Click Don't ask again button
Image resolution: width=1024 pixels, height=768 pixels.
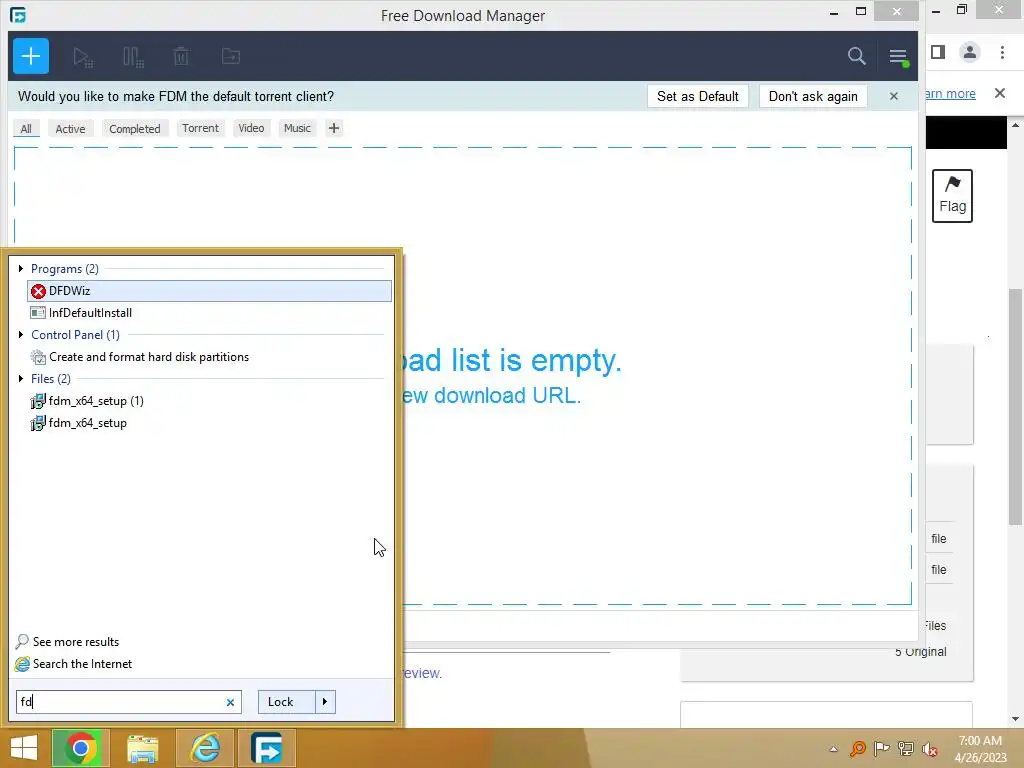(812, 96)
